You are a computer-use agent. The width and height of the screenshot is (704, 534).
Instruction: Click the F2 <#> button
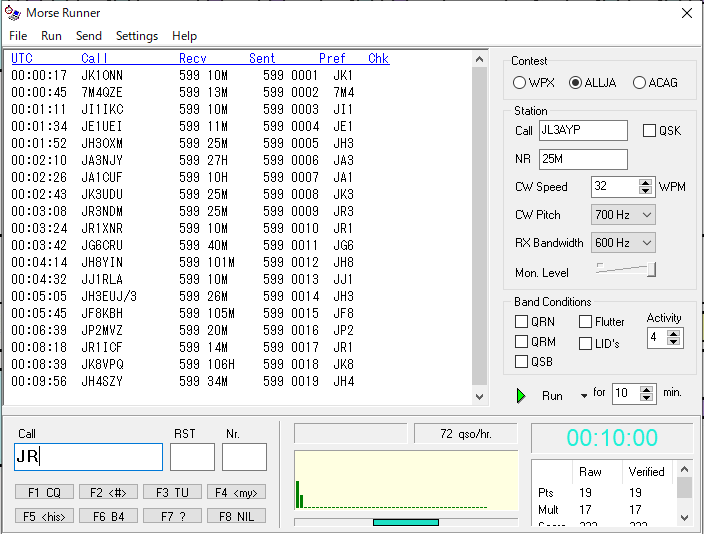tap(108, 492)
